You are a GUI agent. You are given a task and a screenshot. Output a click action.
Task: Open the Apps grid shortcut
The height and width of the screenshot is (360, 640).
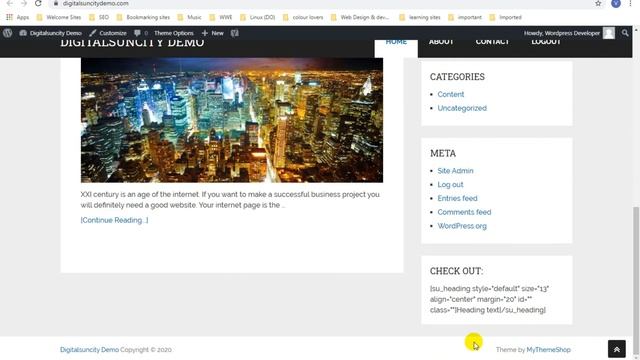(18, 17)
